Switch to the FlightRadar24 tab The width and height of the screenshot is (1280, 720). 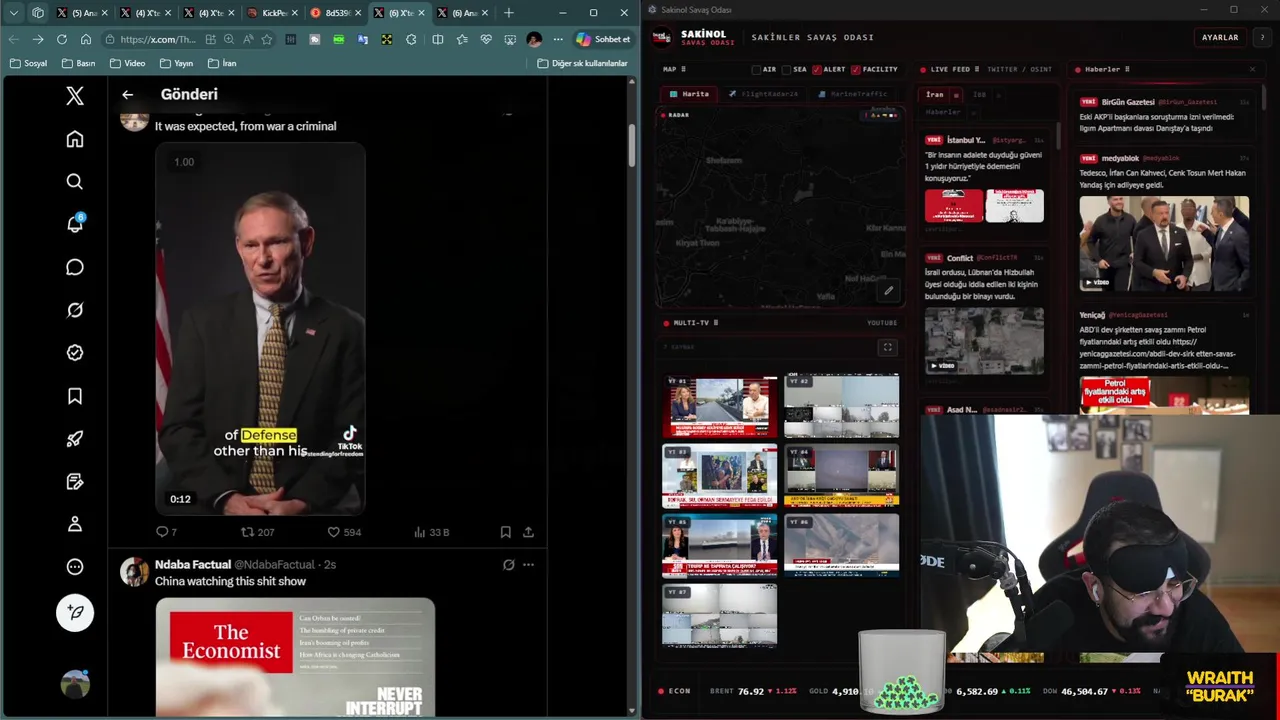pos(764,94)
